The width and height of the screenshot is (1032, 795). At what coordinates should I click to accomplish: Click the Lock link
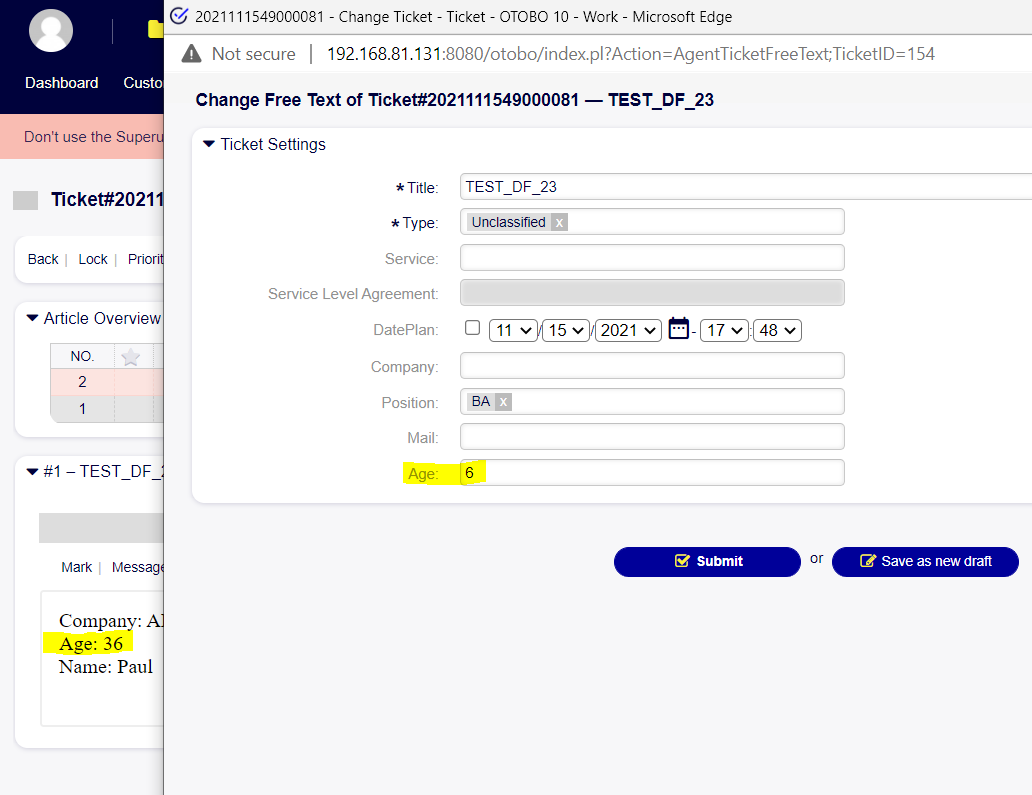coord(92,259)
